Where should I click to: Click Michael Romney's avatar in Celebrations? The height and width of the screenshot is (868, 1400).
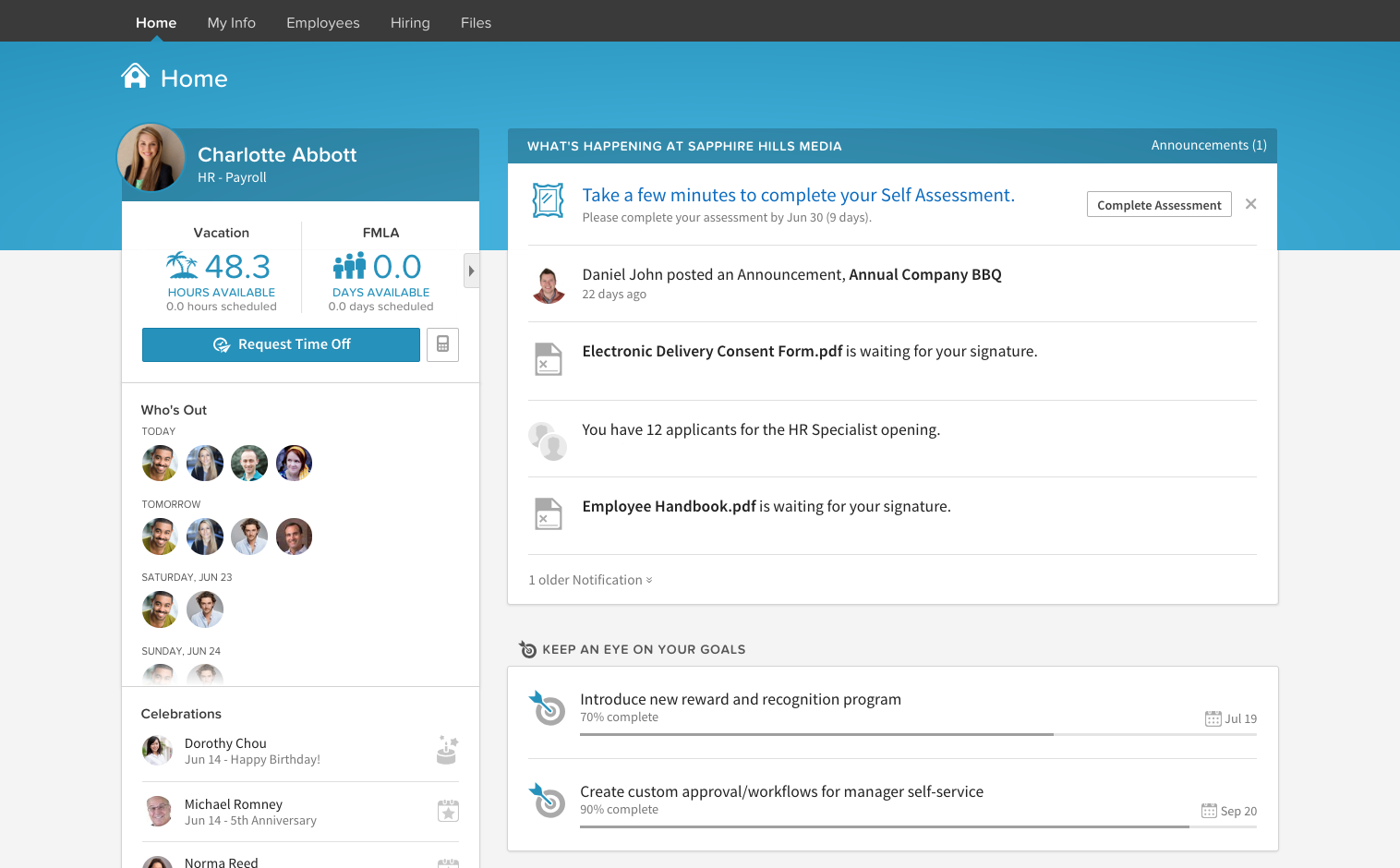158,812
